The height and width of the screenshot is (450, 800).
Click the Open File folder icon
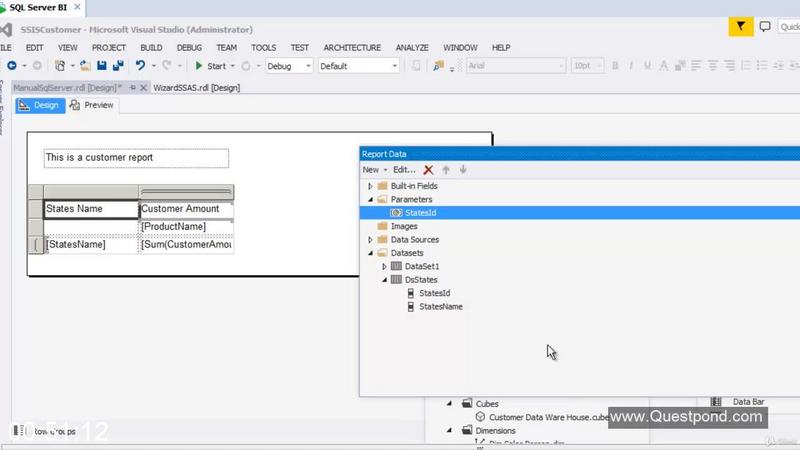coord(85,66)
